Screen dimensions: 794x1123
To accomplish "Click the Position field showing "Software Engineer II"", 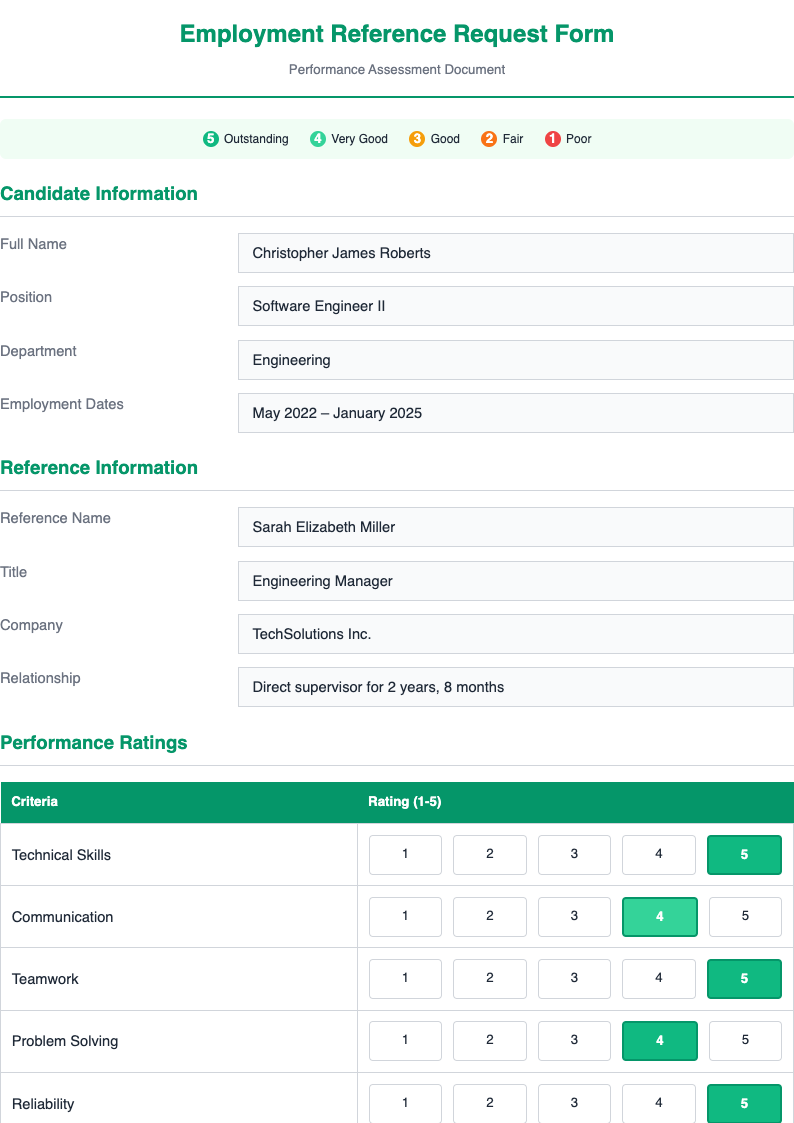I will 515,305.
